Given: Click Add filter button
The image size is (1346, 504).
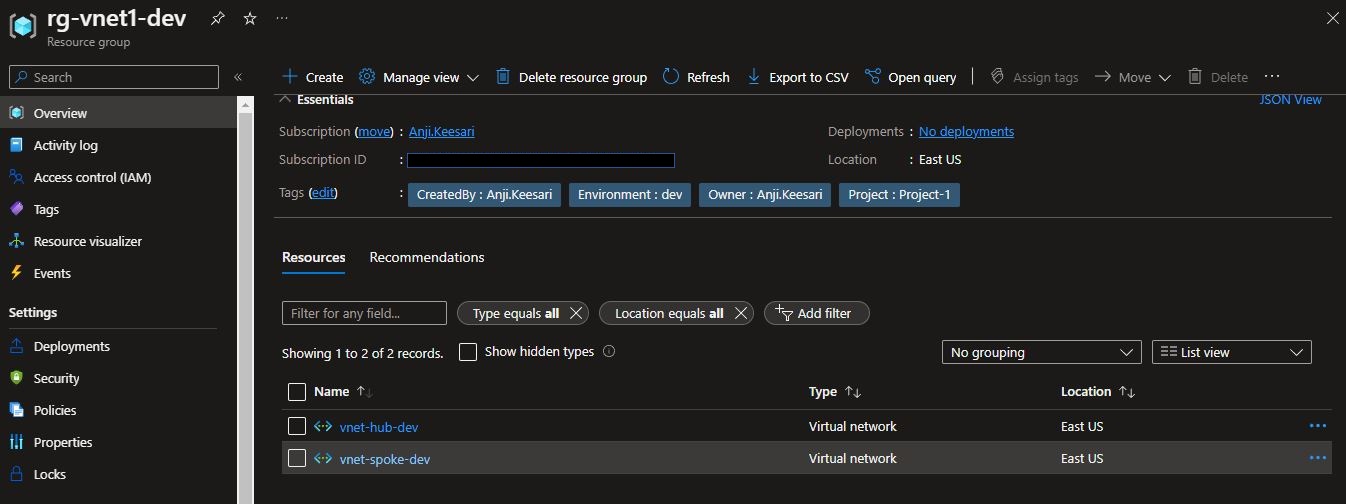Looking at the screenshot, I should pyautogui.click(x=817, y=313).
